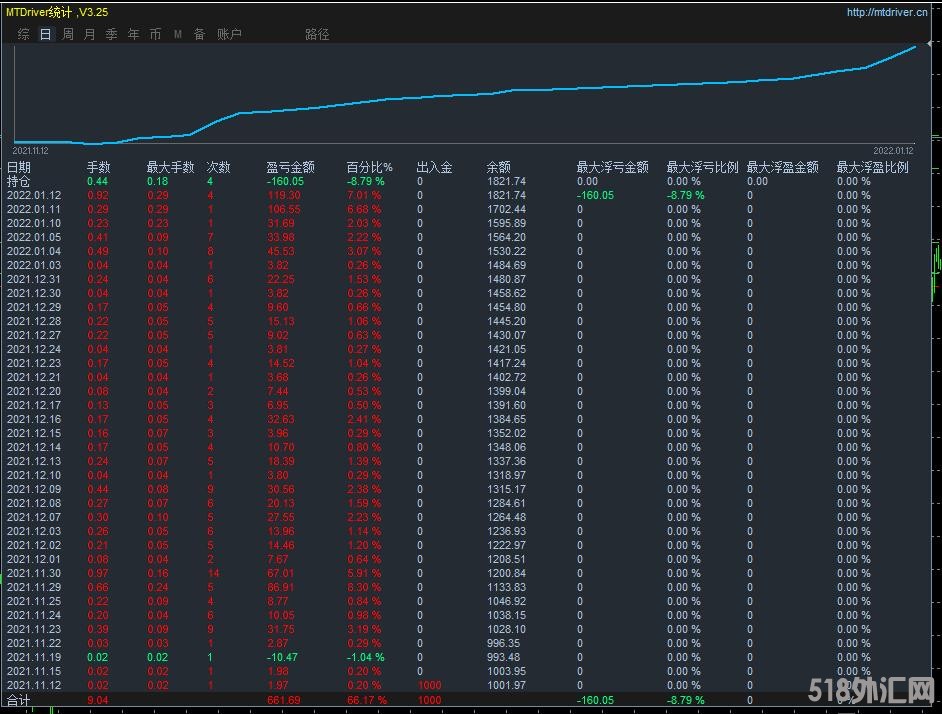
Task: Click the 最大浮盈金额 column header
Action: [x=783, y=167]
